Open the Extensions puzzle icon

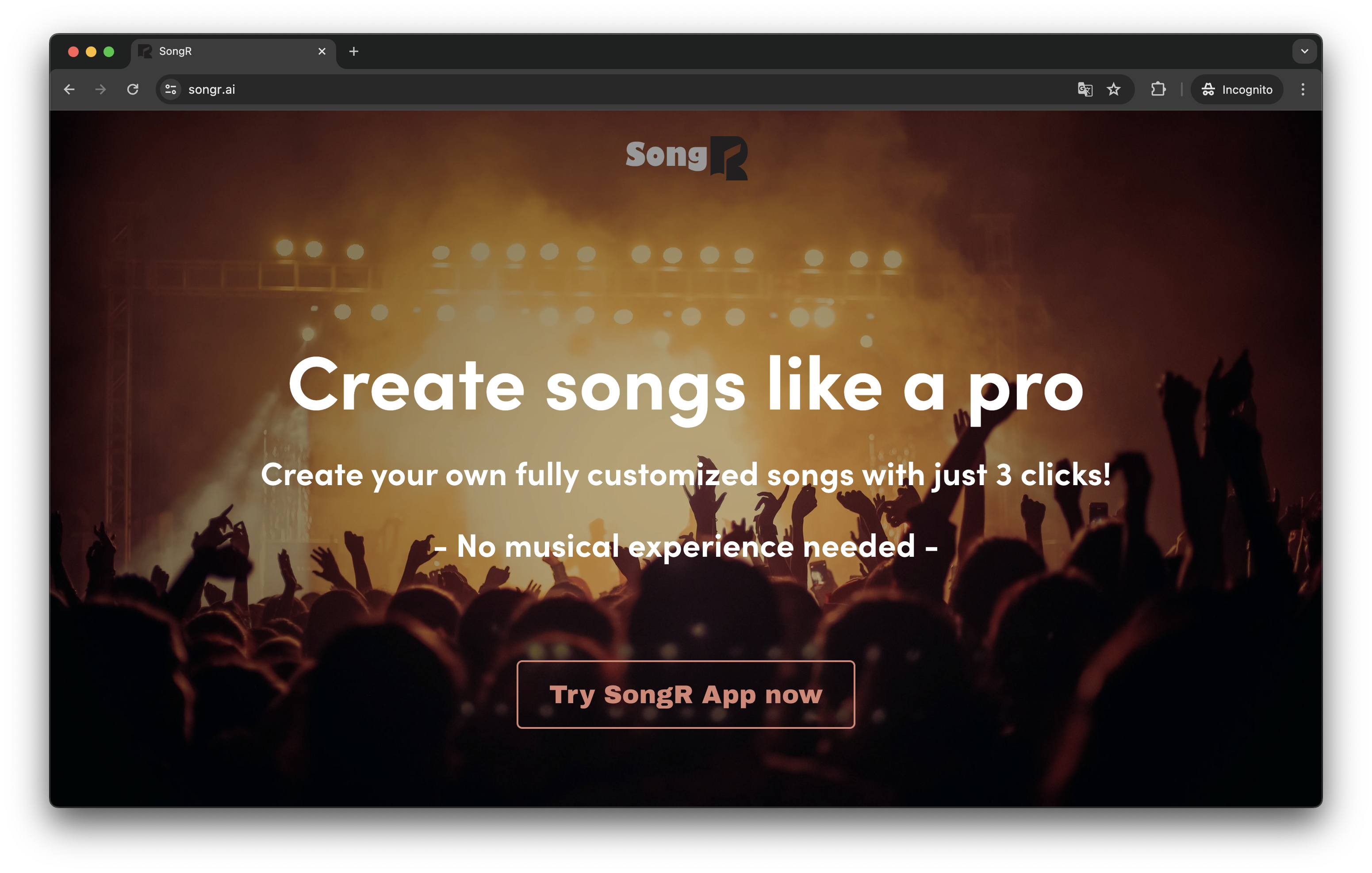click(1158, 89)
